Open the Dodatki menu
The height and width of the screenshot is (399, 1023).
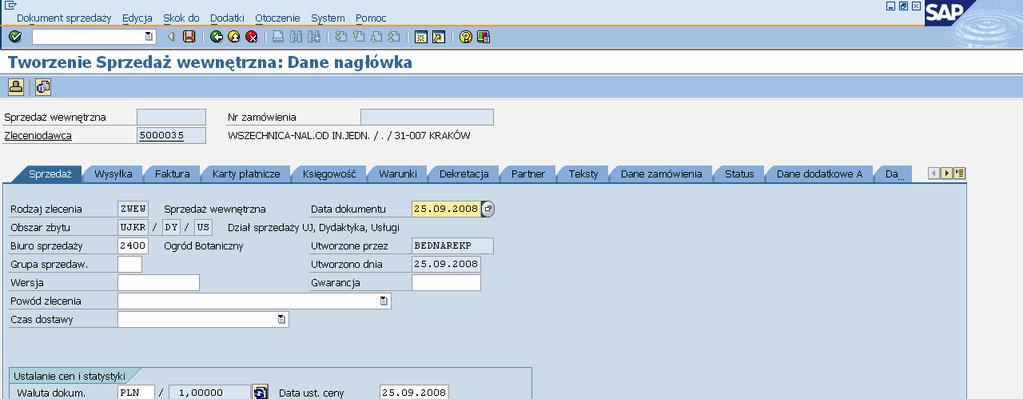pyautogui.click(x=227, y=18)
